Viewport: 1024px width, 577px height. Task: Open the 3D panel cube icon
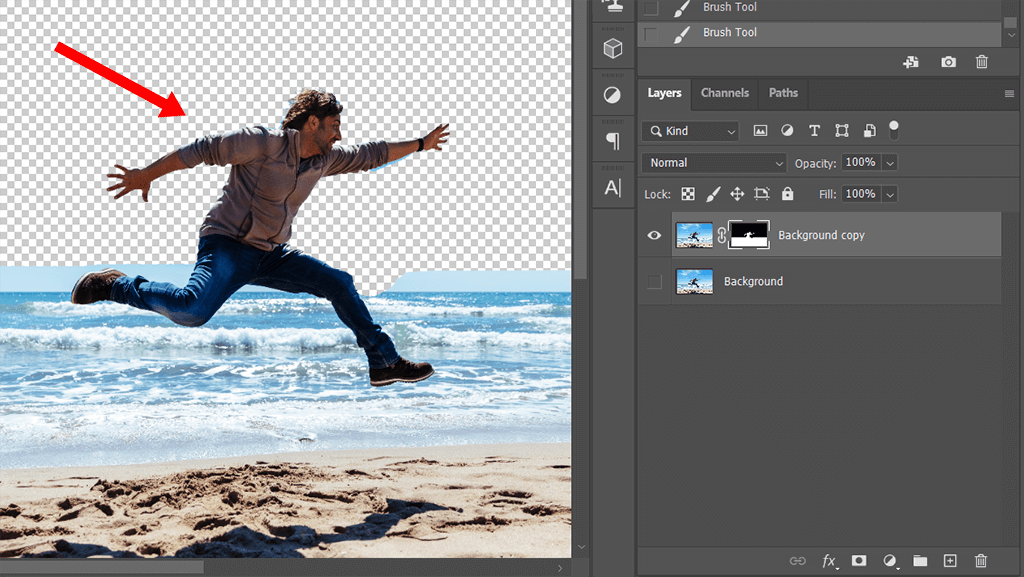pyautogui.click(x=613, y=48)
